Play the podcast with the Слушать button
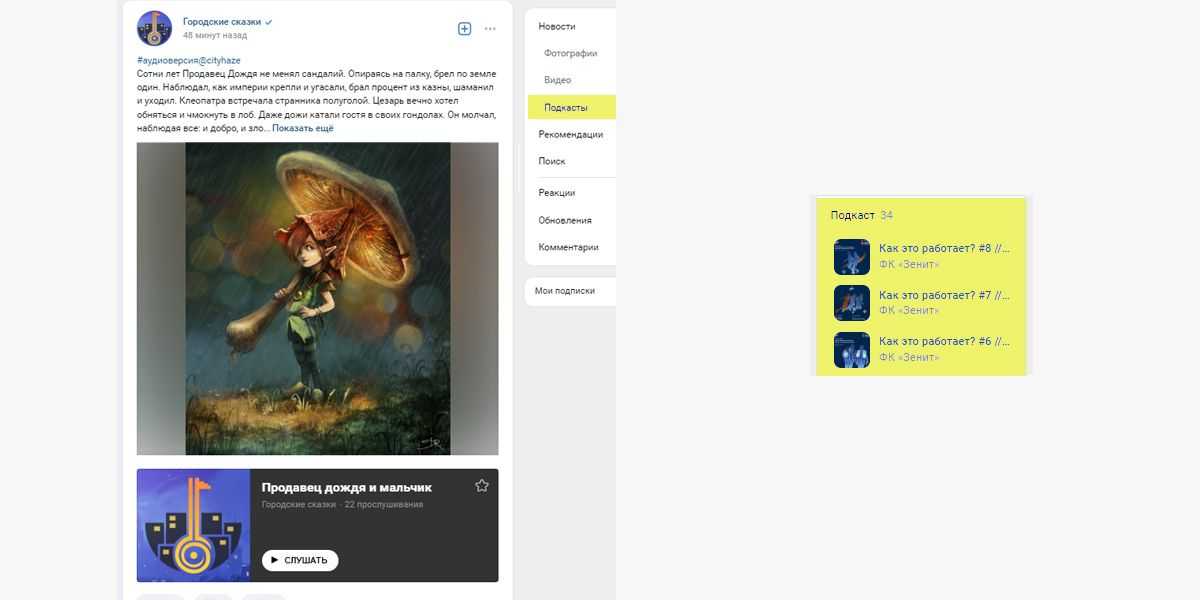Viewport: 1200px width, 600px height. (x=300, y=560)
